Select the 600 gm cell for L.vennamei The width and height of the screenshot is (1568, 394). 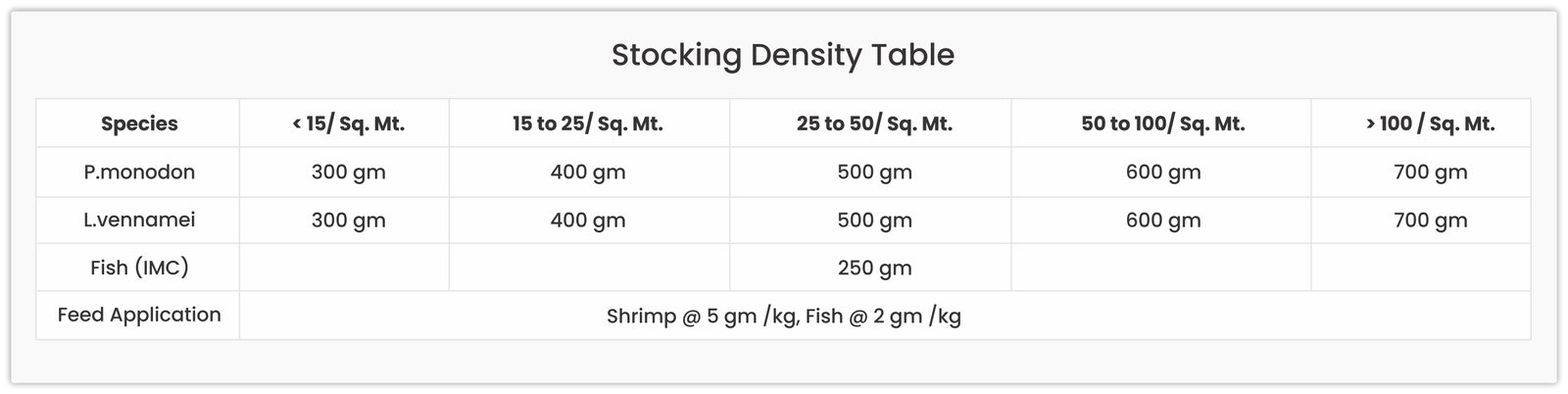(x=1162, y=221)
